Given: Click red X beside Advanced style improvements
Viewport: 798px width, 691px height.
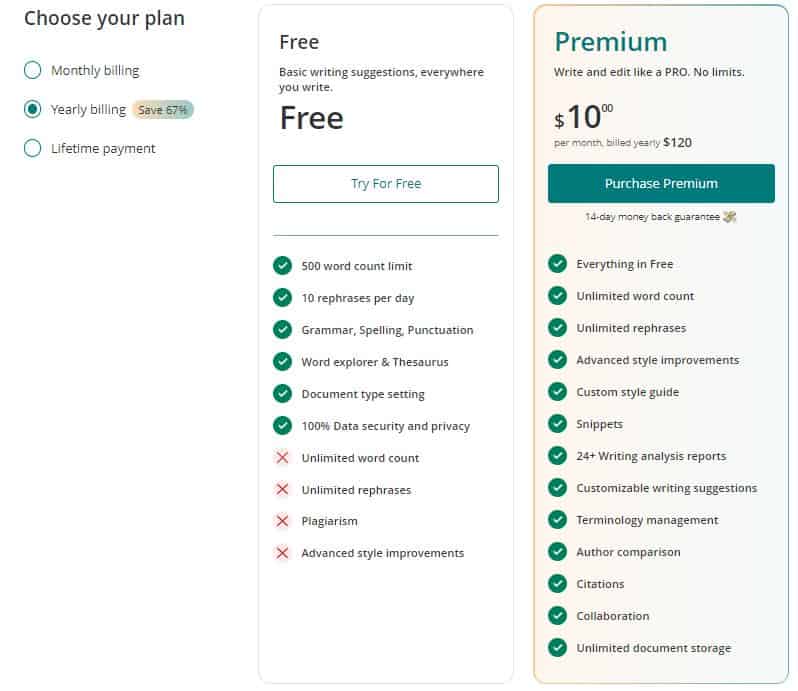Looking at the screenshot, I should click(x=282, y=553).
